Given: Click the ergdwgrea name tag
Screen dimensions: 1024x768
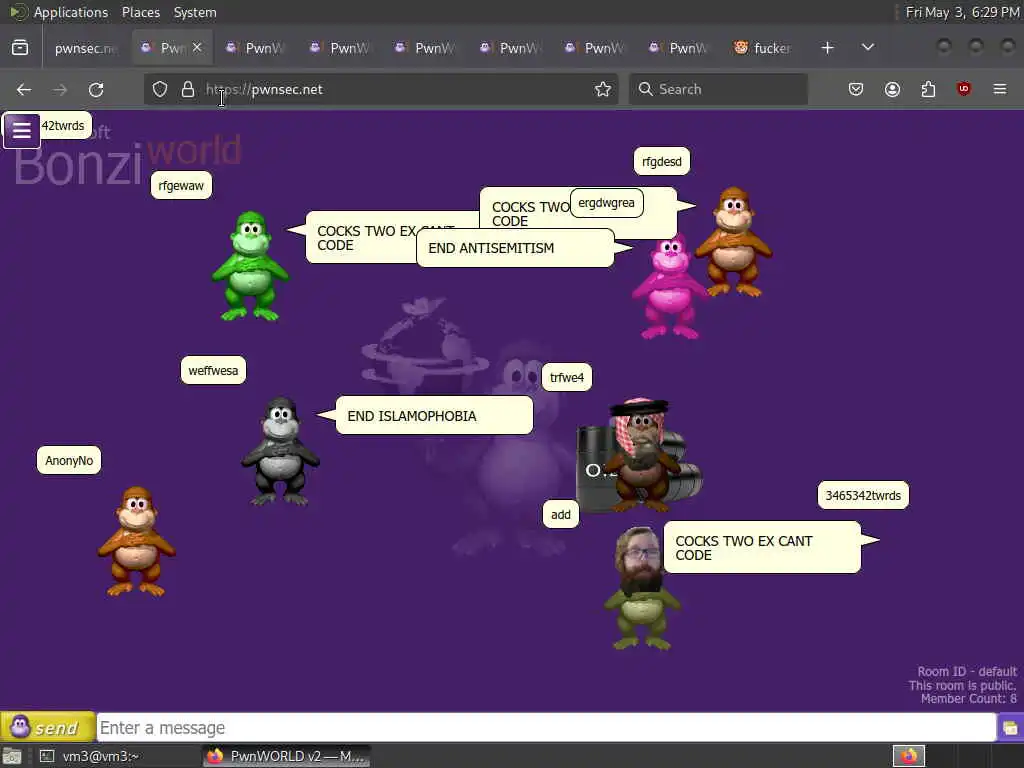Looking at the screenshot, I should 606,202.
